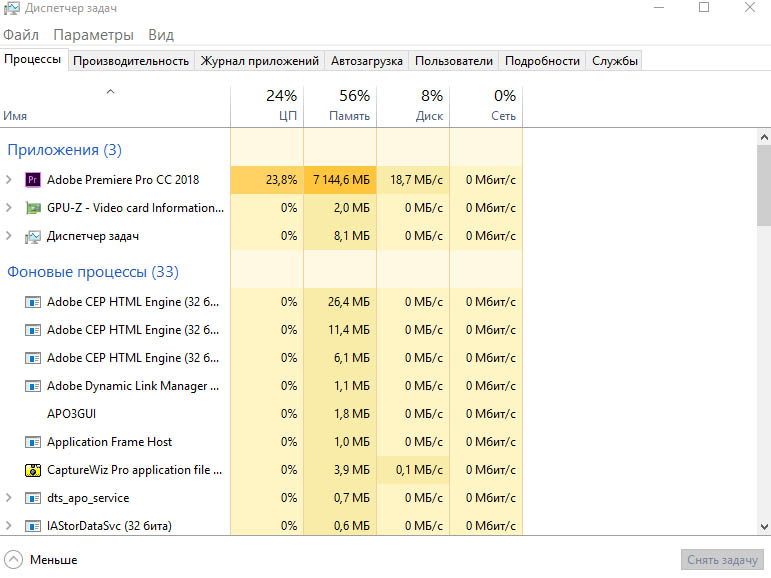Click the Диспетчер задач row icon
The height and width of the screenshot is (578, 771).
coord(32,237)
